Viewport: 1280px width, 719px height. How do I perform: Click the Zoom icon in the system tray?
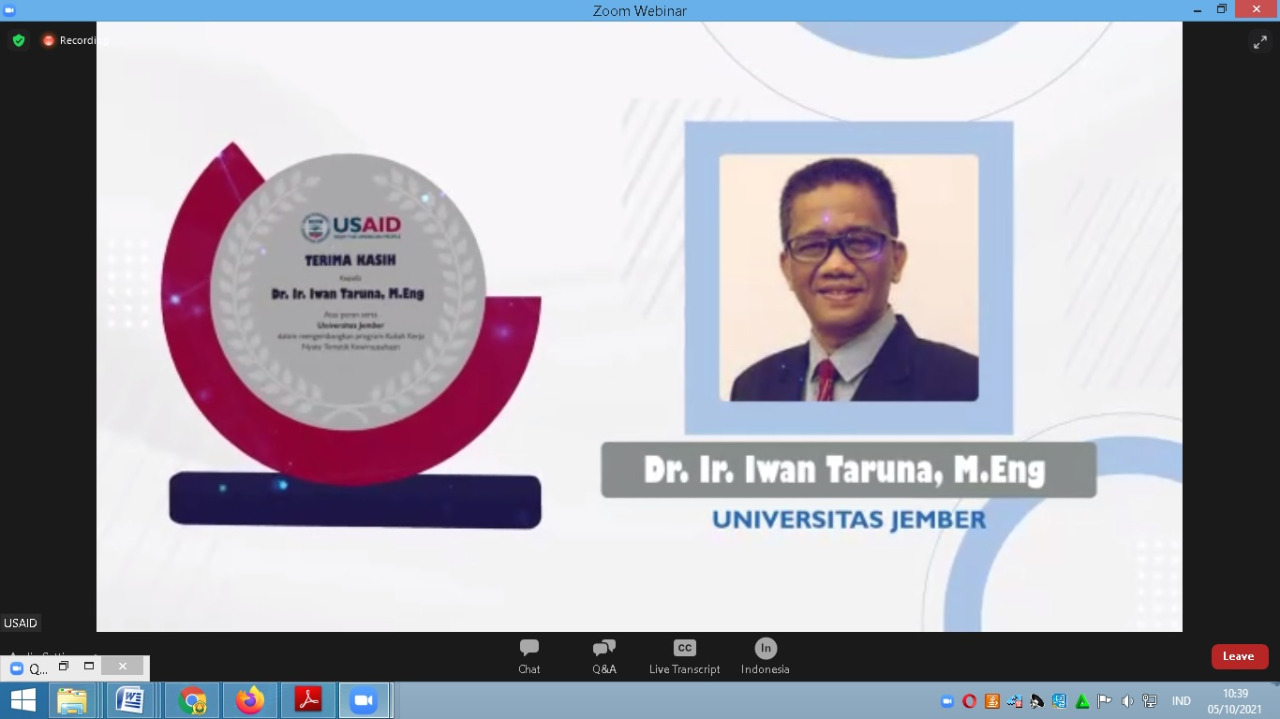(x=947, y=701)
